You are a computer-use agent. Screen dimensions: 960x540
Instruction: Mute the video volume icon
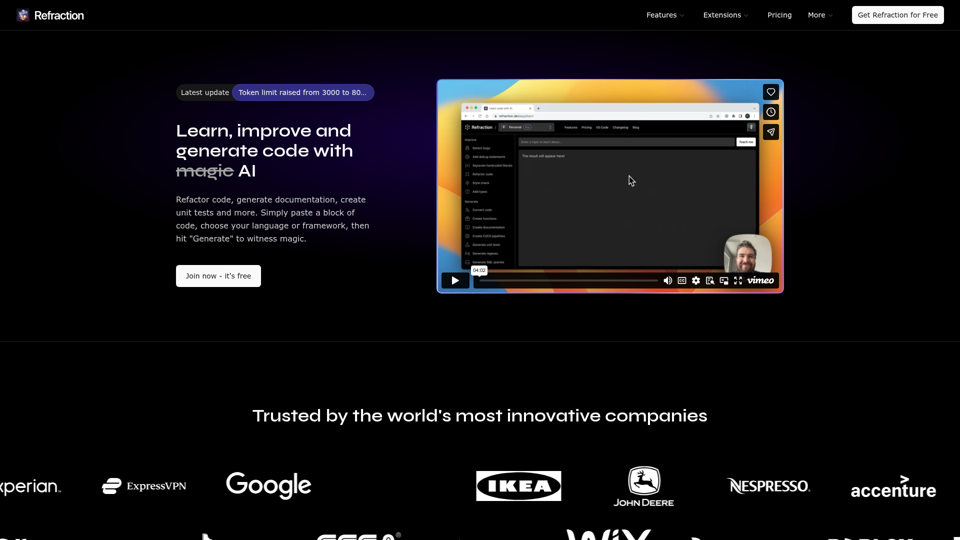pyautogui.click(x=667, y=280)
